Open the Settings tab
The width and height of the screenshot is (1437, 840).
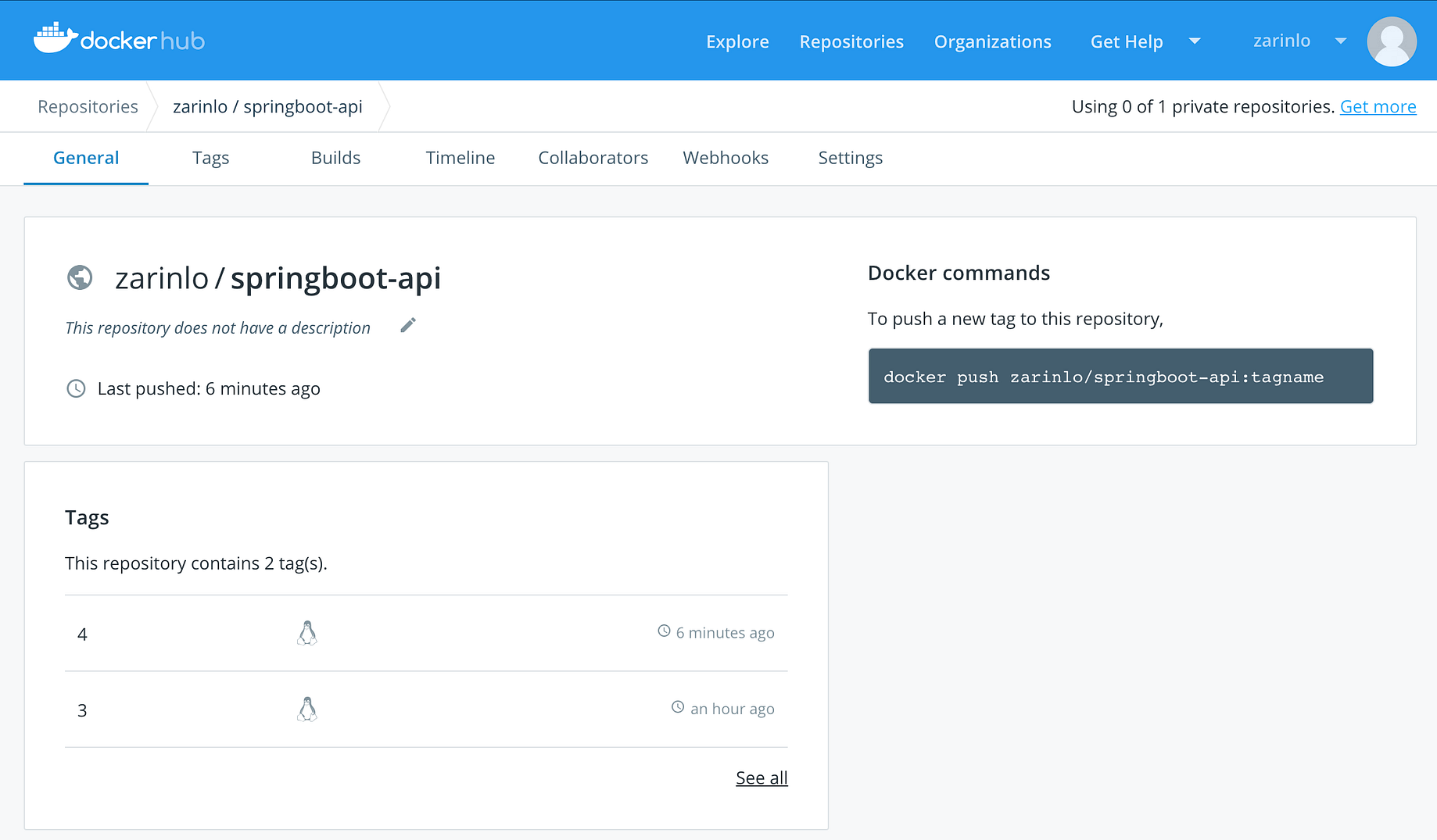coord(851,158)
